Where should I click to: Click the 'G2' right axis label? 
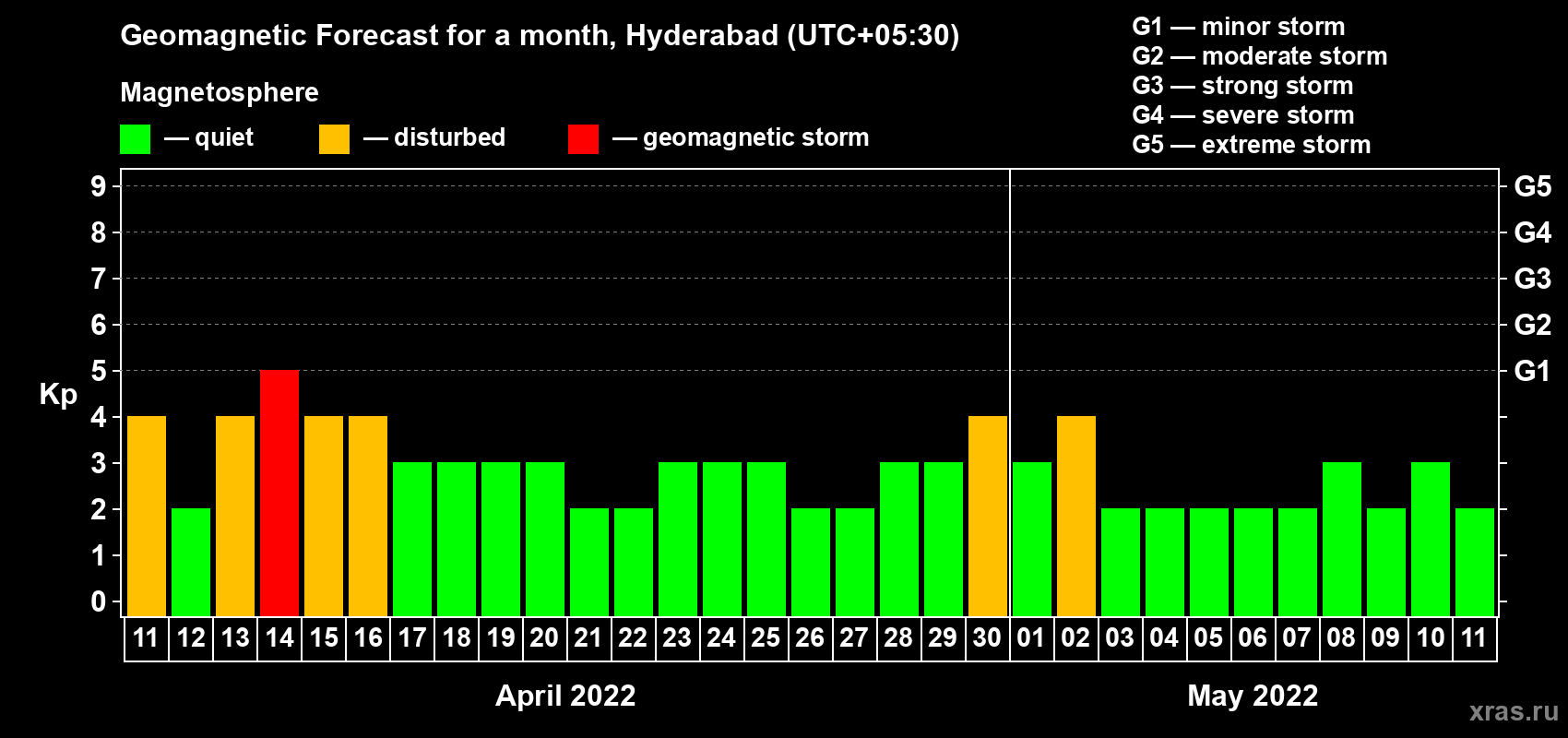(1533, 325)
